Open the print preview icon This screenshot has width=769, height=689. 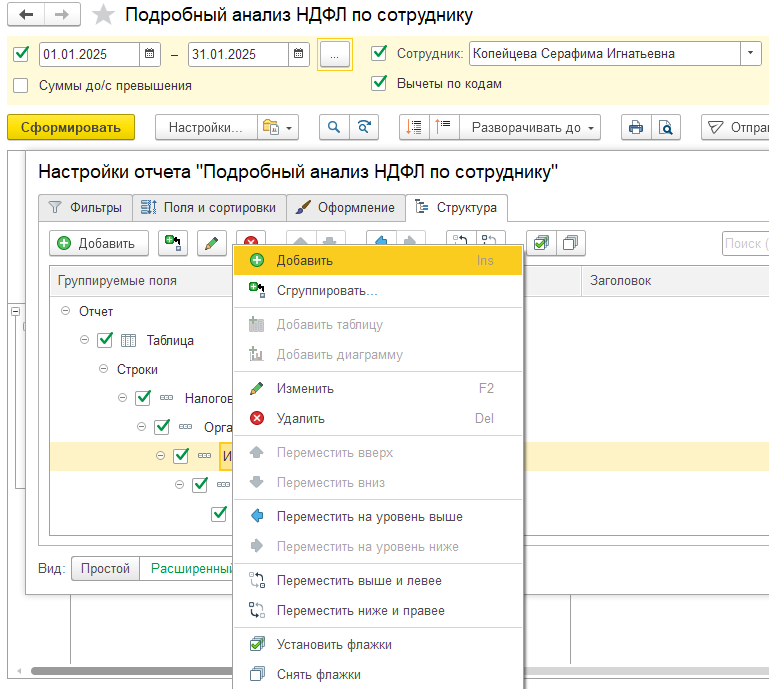(666, 127)
